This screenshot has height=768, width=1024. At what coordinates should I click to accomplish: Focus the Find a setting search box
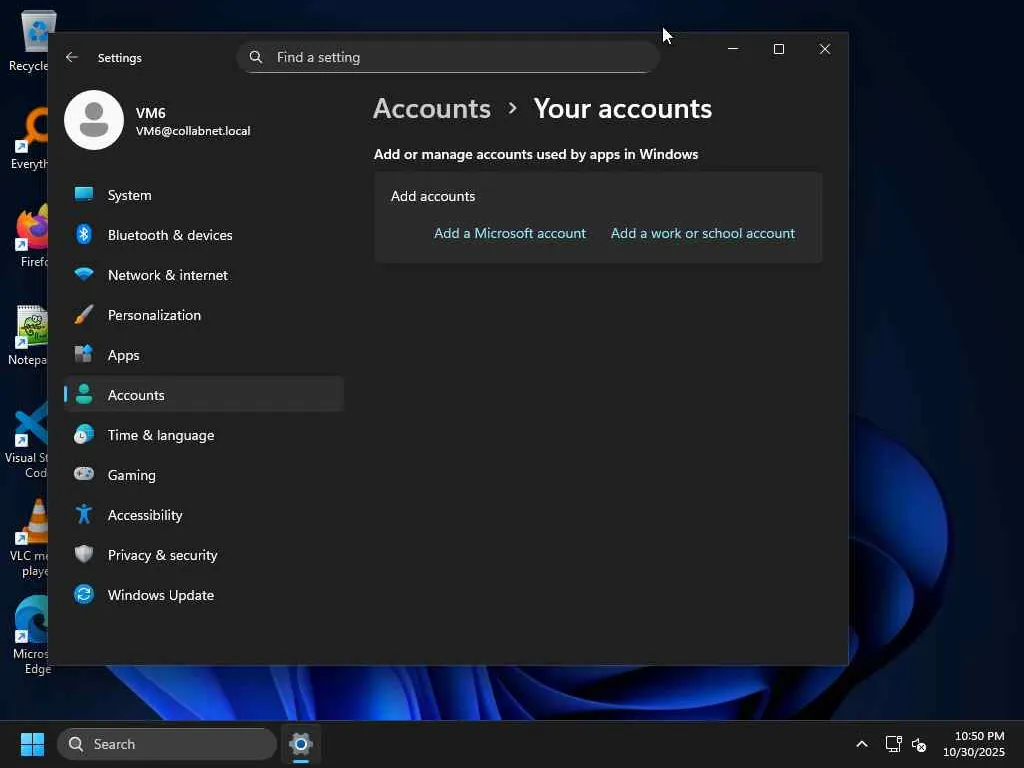tap(448, 57)
